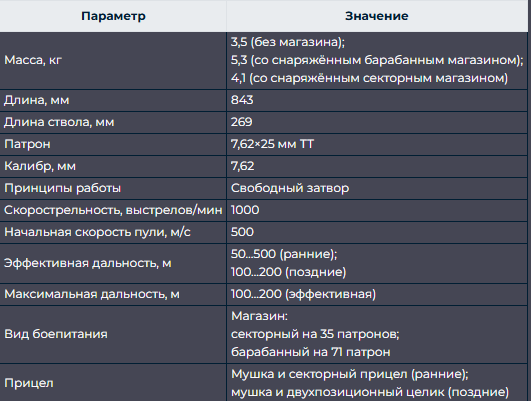Click the Значение column header
The width and height of the screenshot is (531, 401).
tap(377, 16)
